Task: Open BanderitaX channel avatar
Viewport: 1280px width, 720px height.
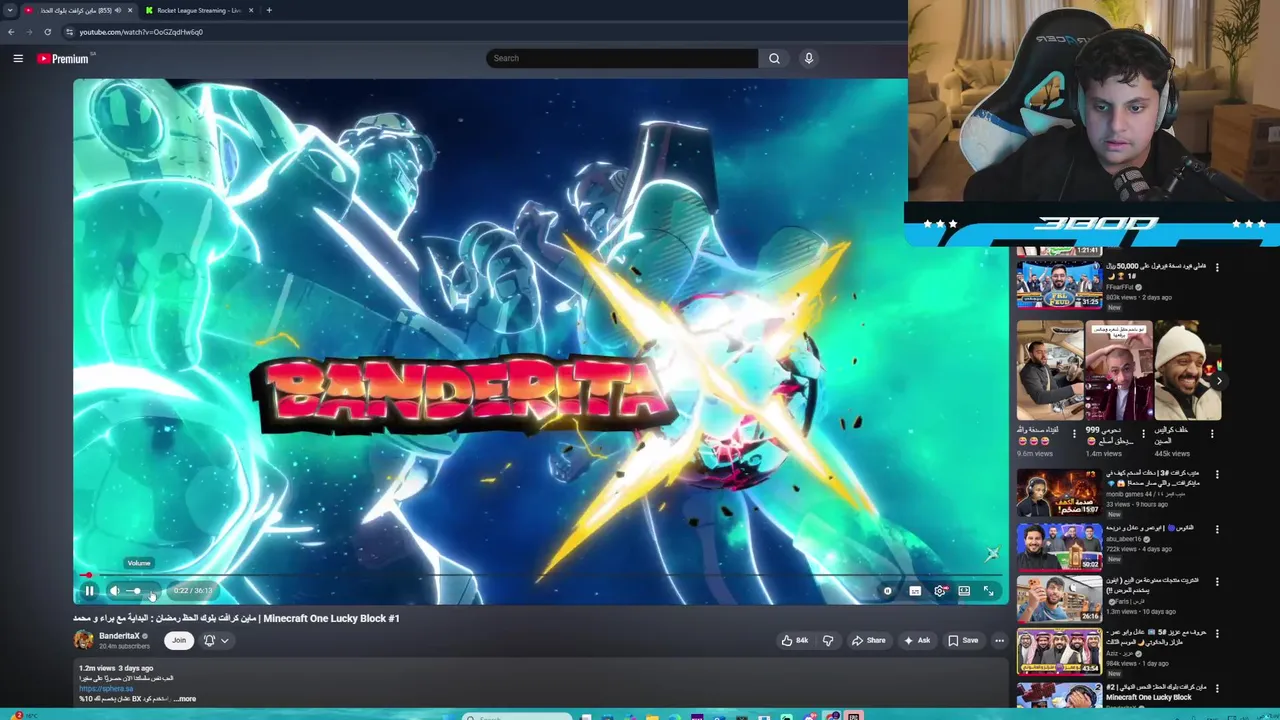Action: click(x=83, y=640)
